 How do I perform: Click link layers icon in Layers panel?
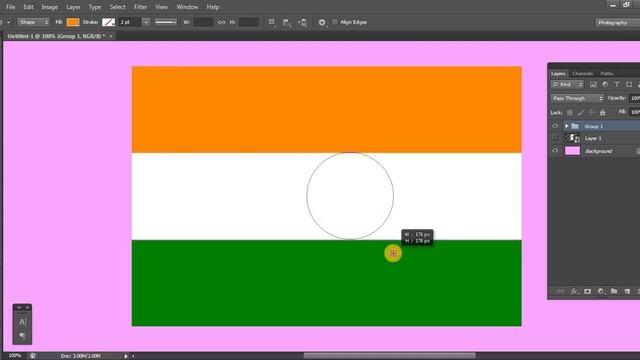(560, 291)
